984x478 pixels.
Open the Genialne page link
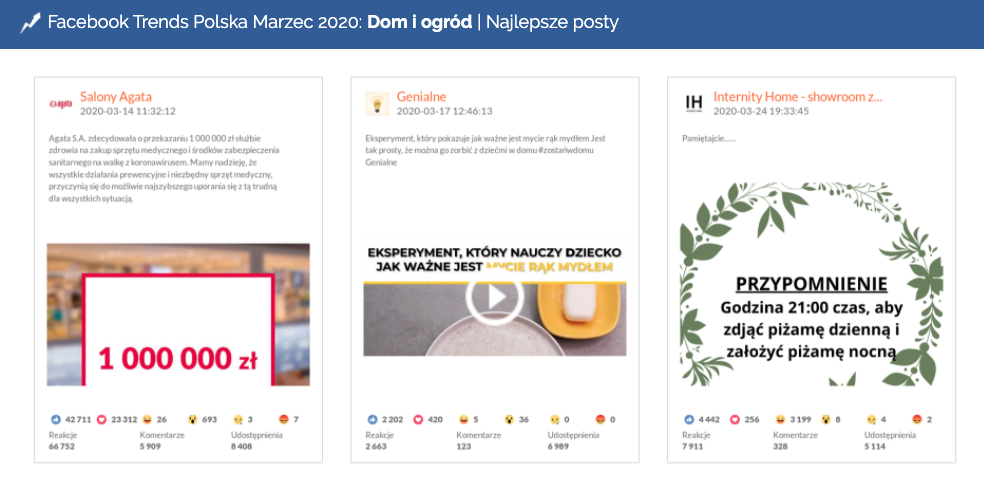[x=420, y=97]
